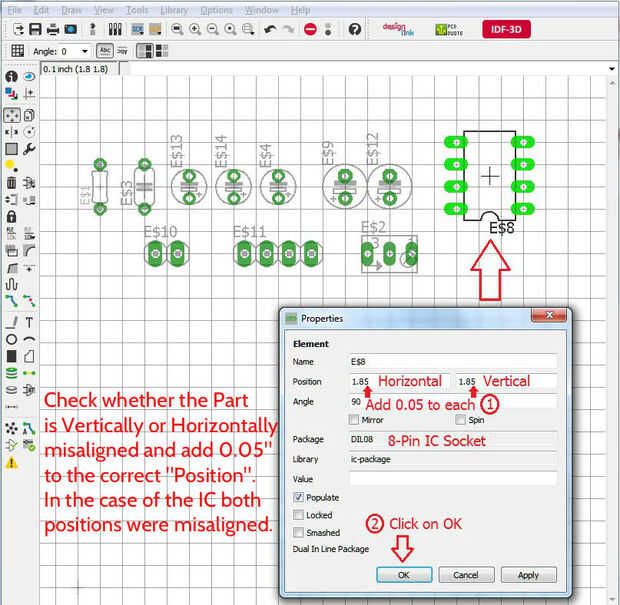620x605 pixels.
Task: Uncheck the Populate checkbox
Action: click(299, 497)
